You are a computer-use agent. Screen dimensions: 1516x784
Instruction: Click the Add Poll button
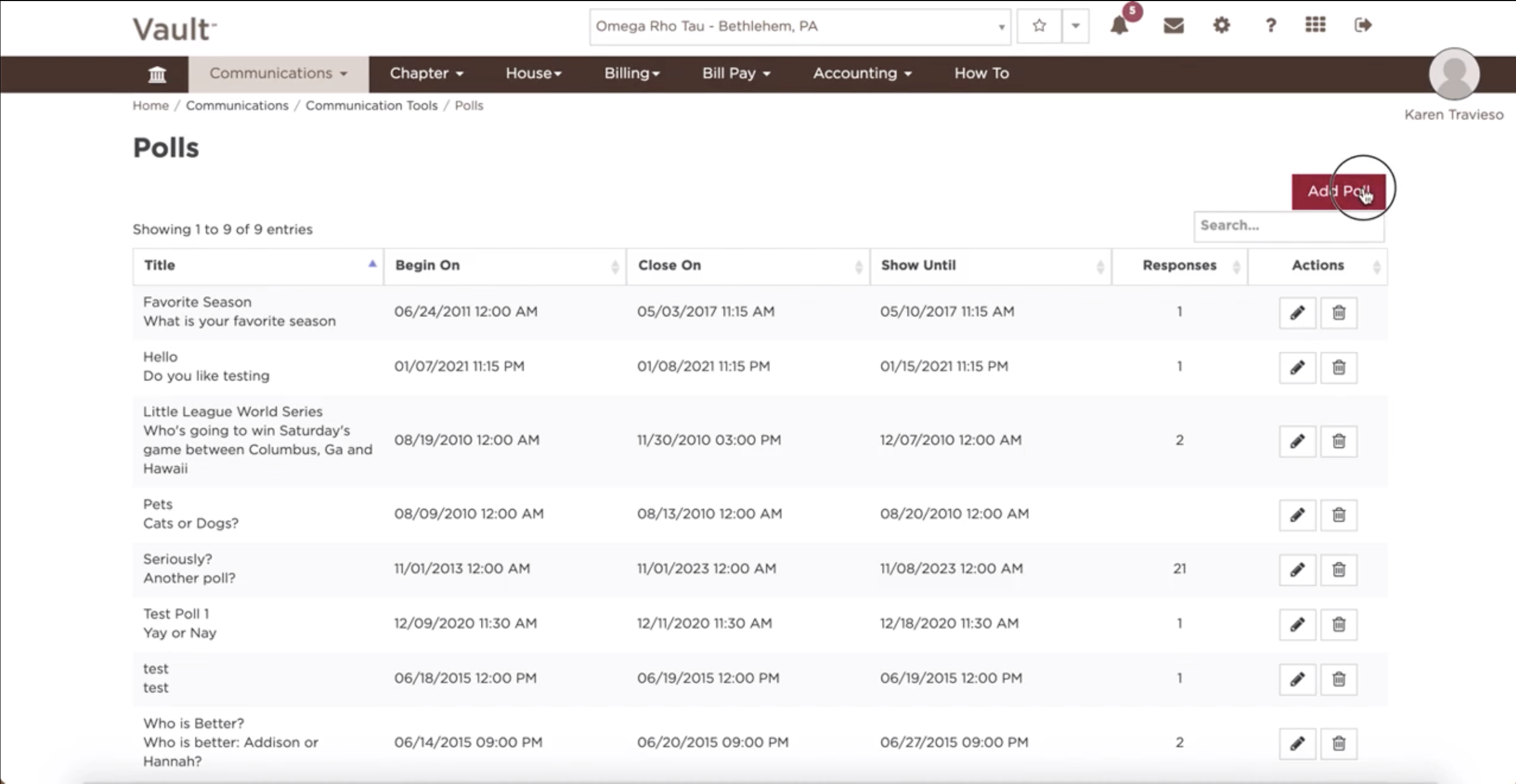click(1338, 191)
